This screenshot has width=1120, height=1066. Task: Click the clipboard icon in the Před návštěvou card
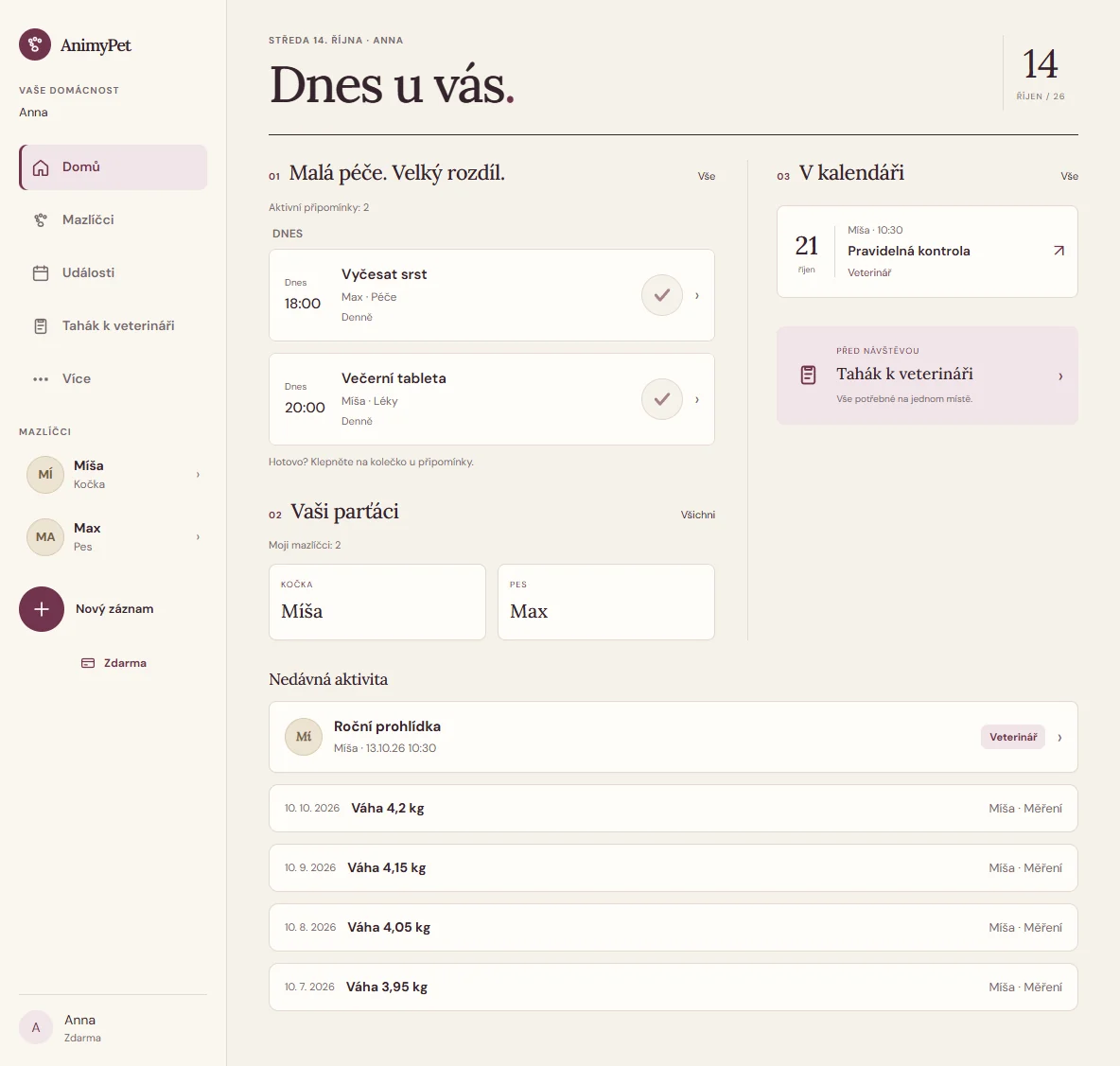click(808, 375)
